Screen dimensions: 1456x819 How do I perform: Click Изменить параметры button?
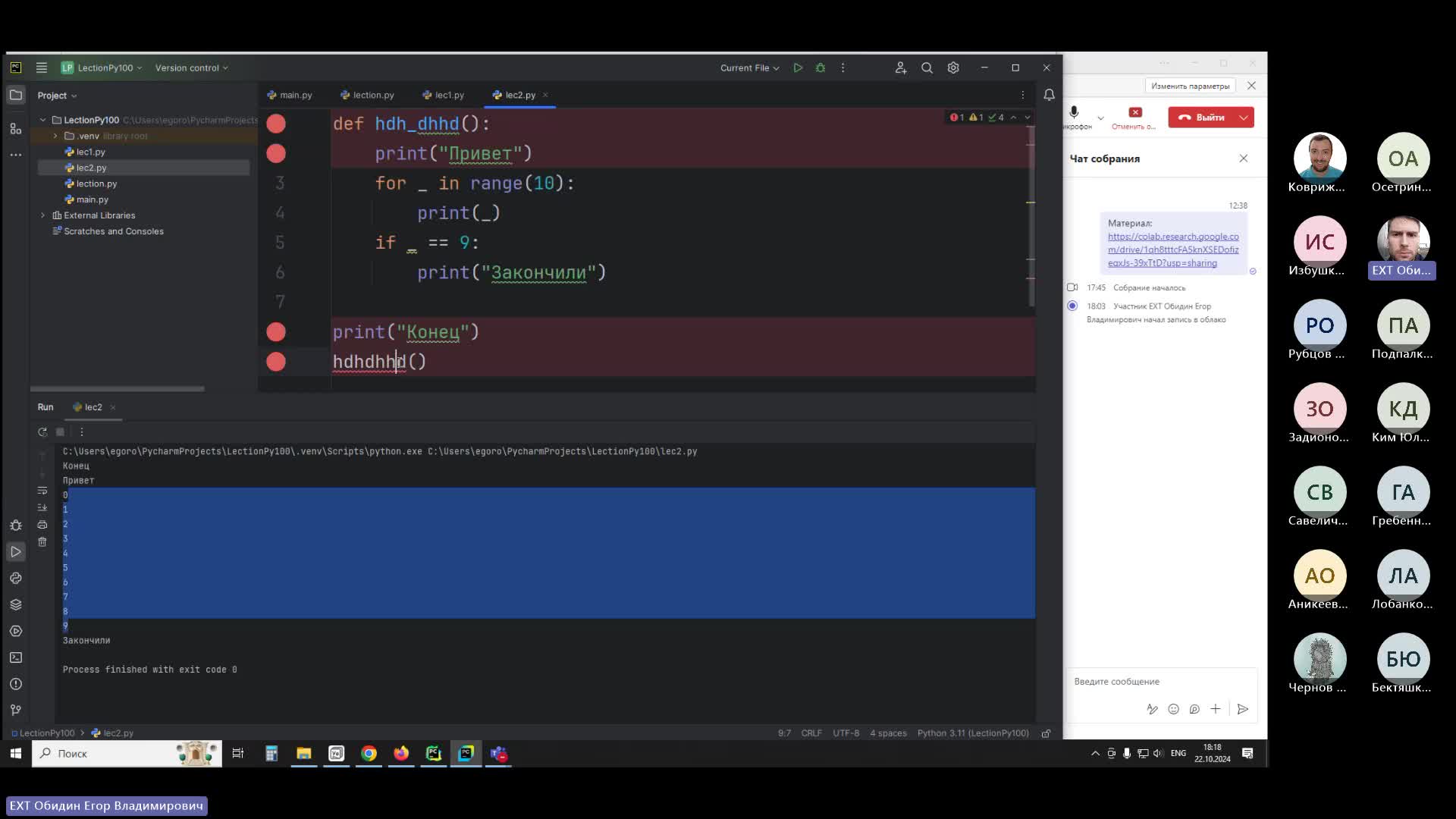tap(1190, 86)
